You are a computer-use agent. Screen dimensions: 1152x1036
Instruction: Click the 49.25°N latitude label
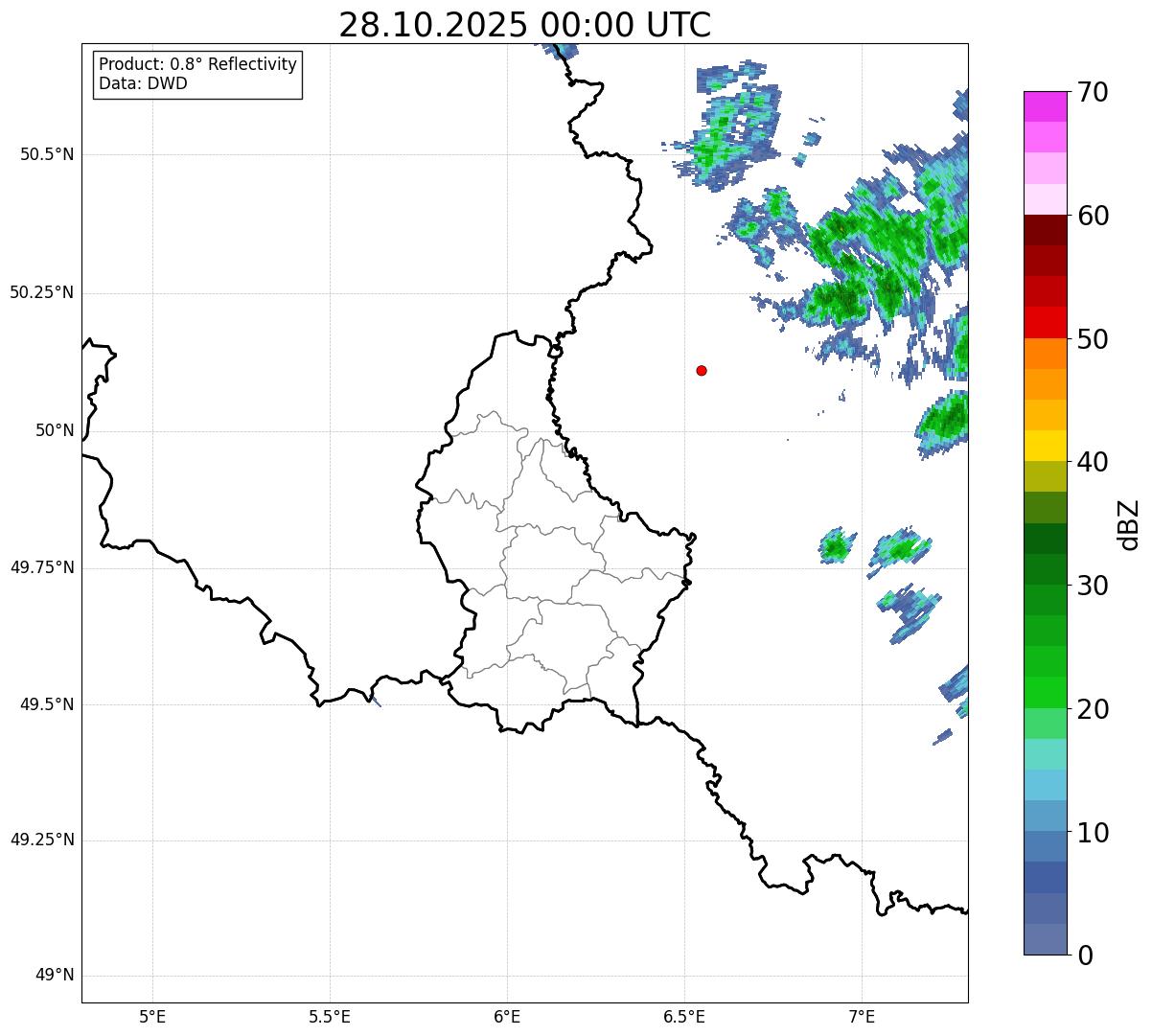click(x=42, y=840)
